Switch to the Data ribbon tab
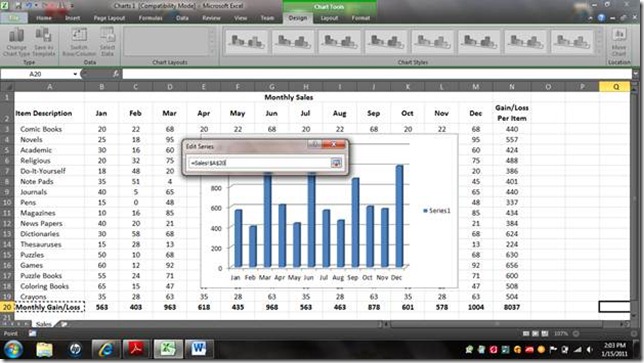Viewport: 644px width, 363px height. tap(182, 18)
